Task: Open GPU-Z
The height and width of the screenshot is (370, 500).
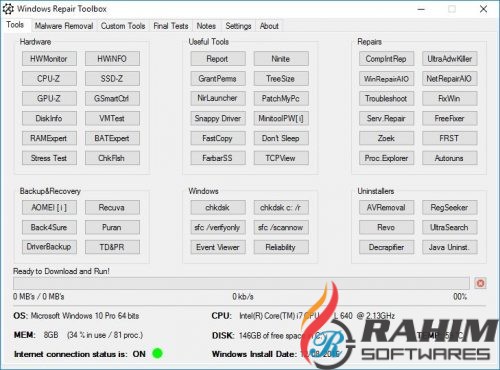Action: point(49,98)
